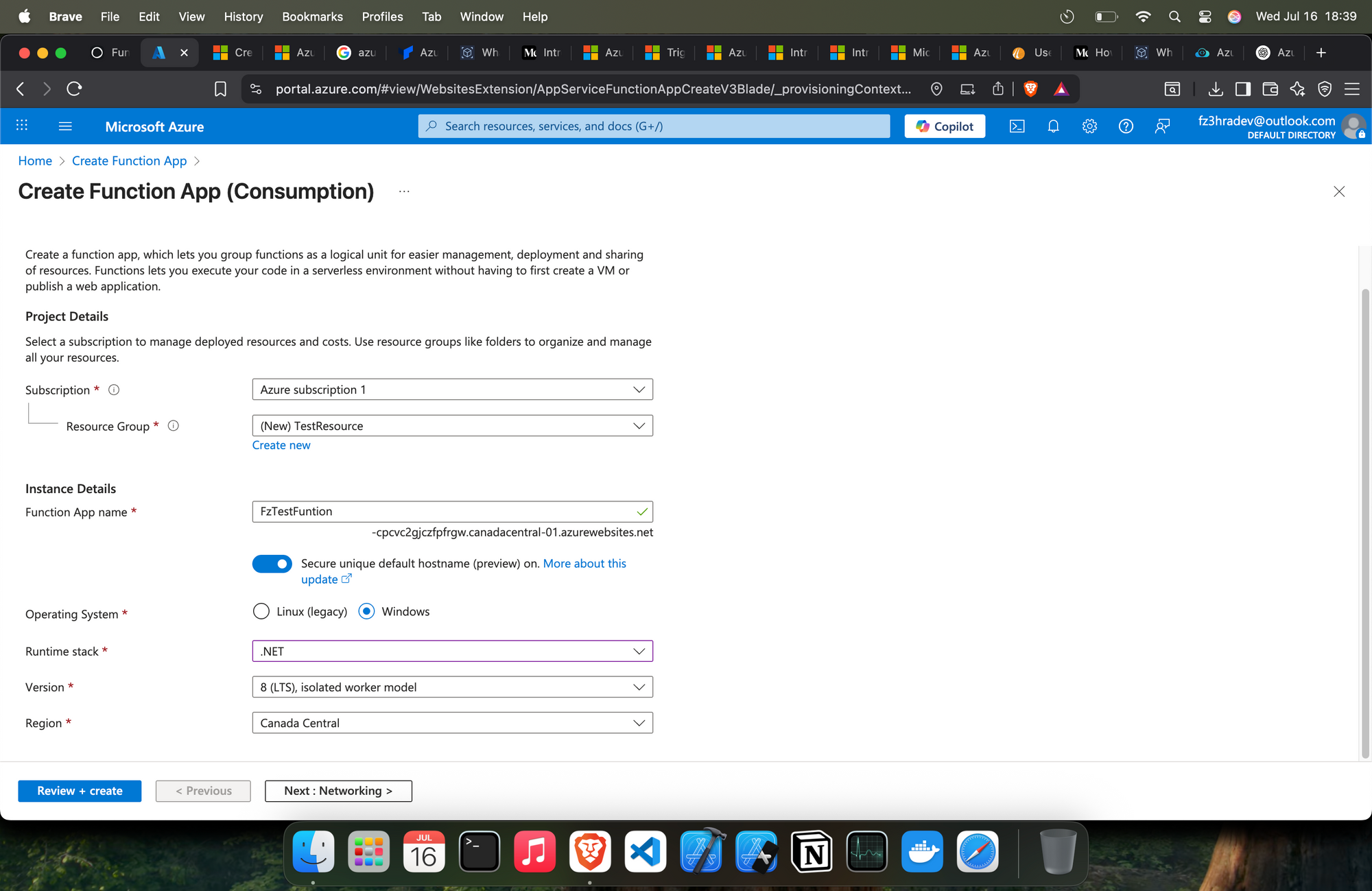Toggle the Brave sidebar panel icon
1372x891 pixels.
click(x=1242, y=88)
